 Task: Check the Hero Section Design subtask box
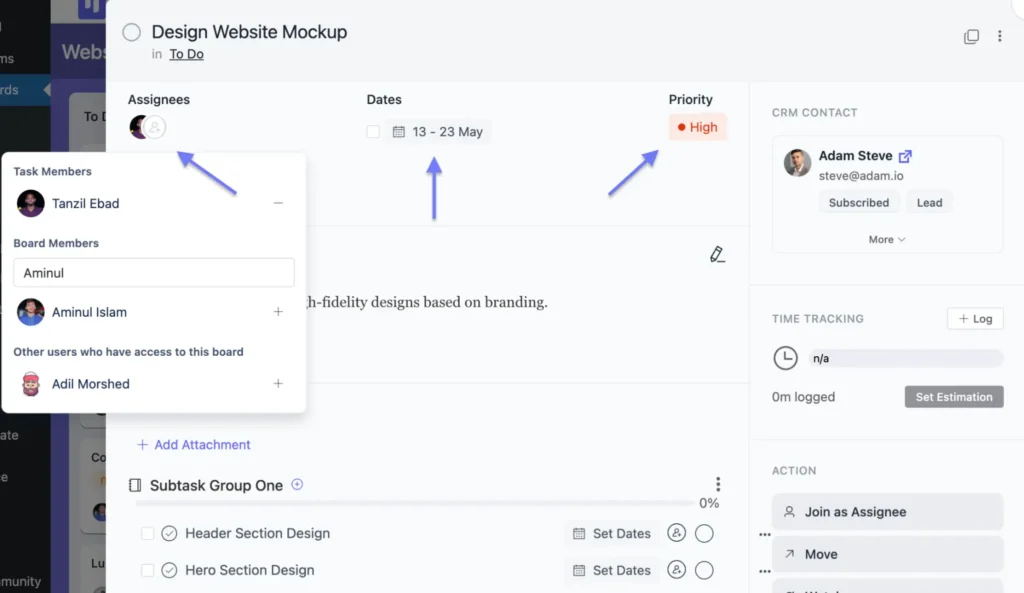(148, 571)
